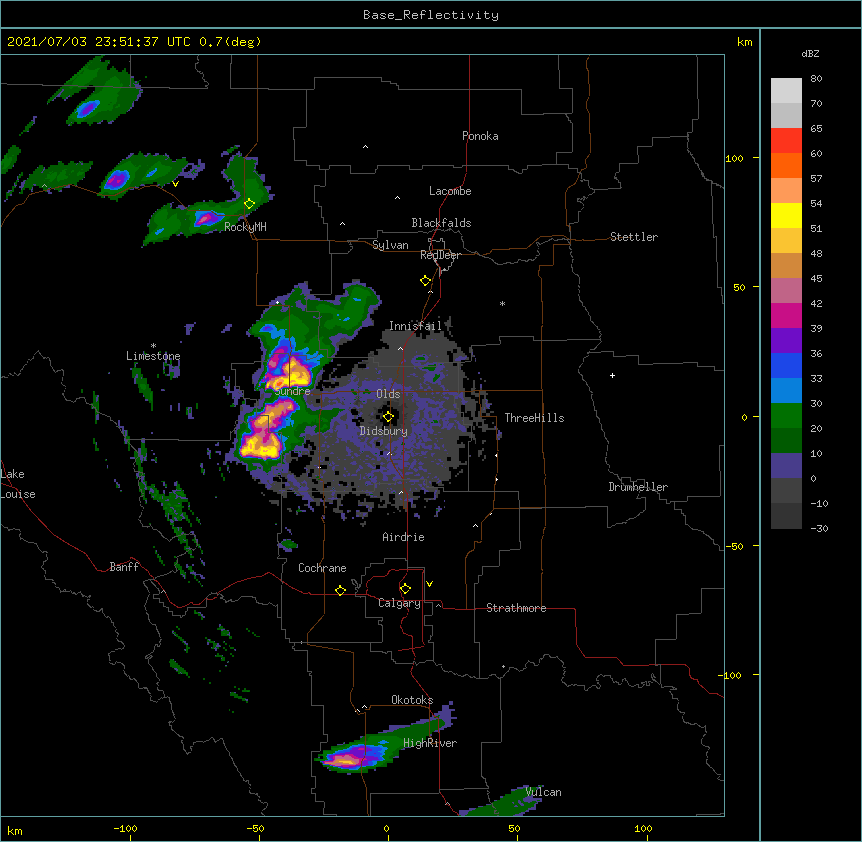Select the slate purple 0-10 dBZ swatch
The width and height of the screenshot is (862, 842).
[786, 466]
